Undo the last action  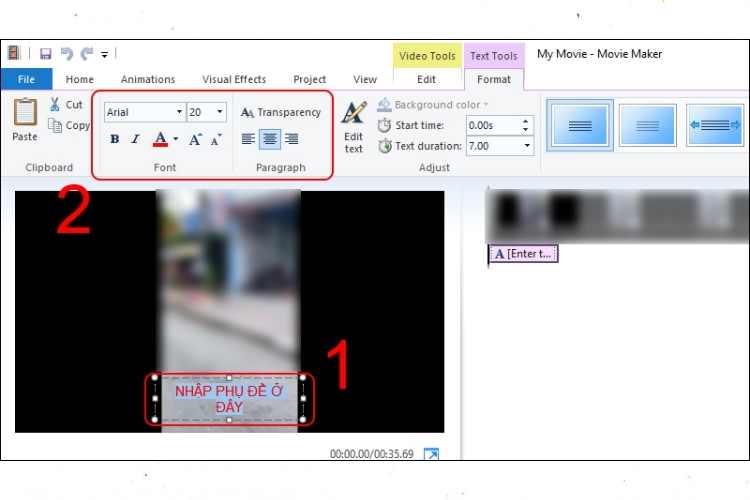tap(66, 54)
